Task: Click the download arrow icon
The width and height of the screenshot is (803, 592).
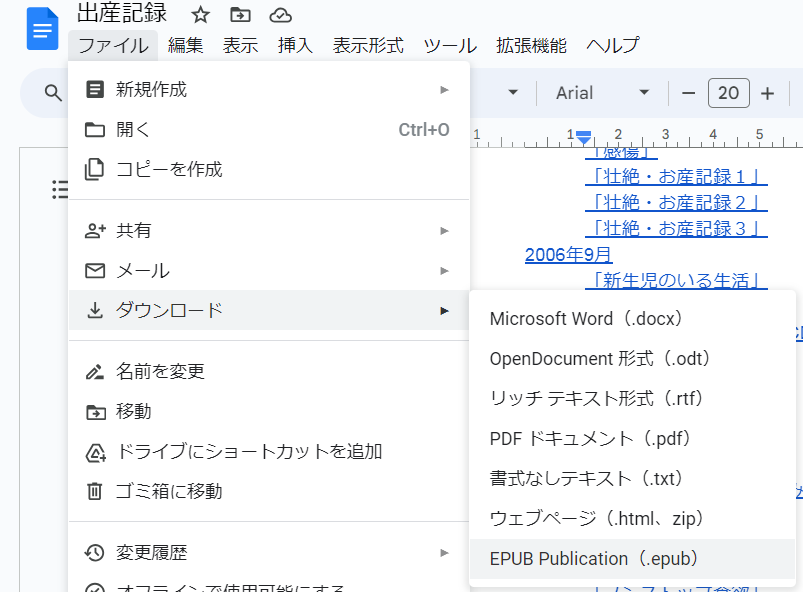Action: [x=95, y=310]
